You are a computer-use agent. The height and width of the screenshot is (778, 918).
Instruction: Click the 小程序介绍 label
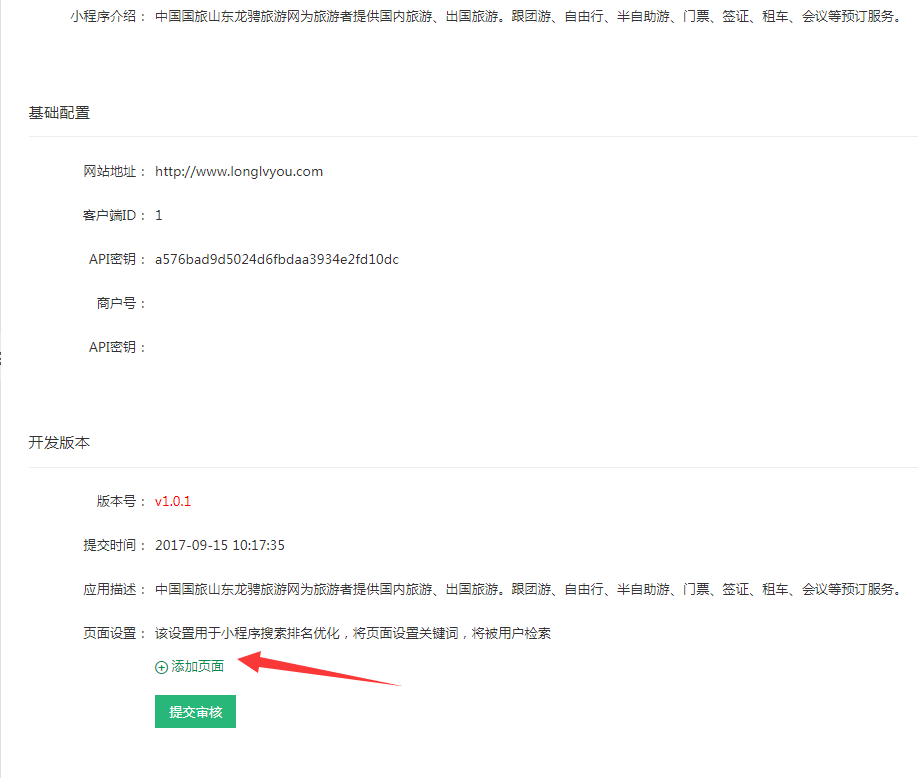click(107, 17)
